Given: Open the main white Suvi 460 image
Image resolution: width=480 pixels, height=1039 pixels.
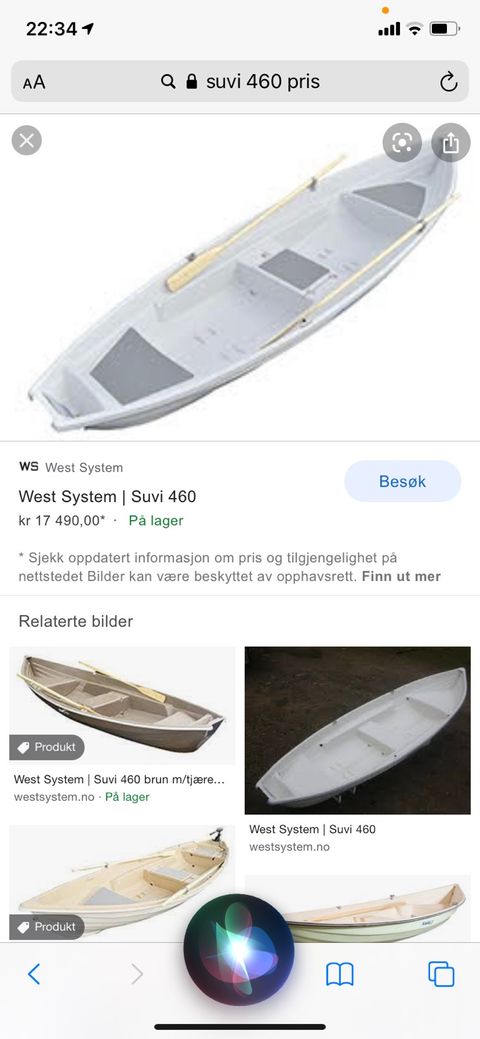Looking at the screenshot, I should coord(240,278).
